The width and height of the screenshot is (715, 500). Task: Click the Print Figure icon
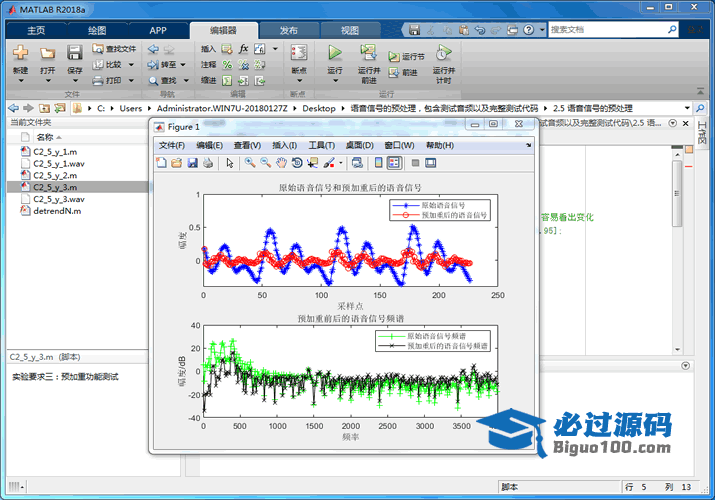207,163
